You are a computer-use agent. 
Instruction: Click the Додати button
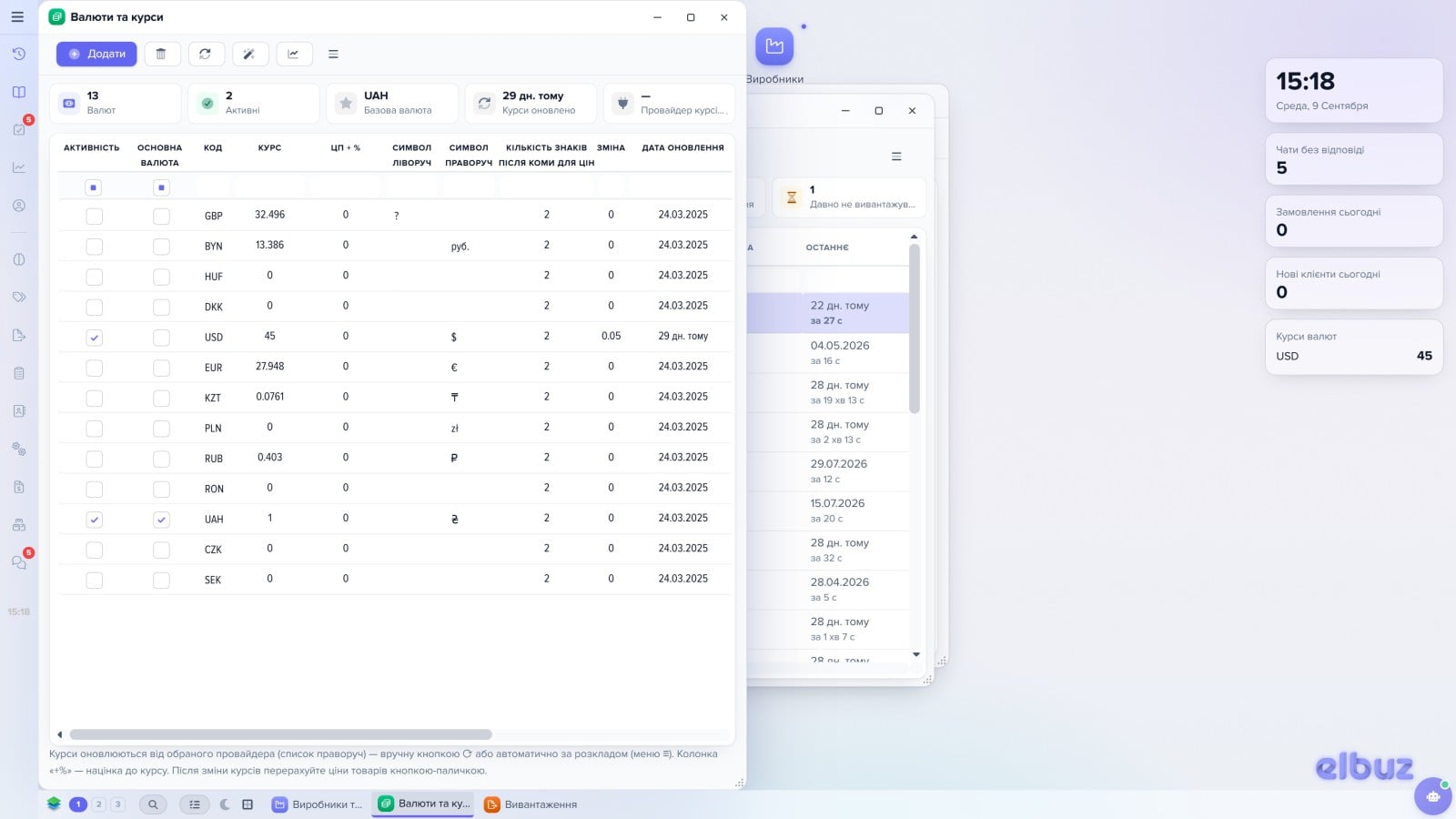tap(96, 54)
